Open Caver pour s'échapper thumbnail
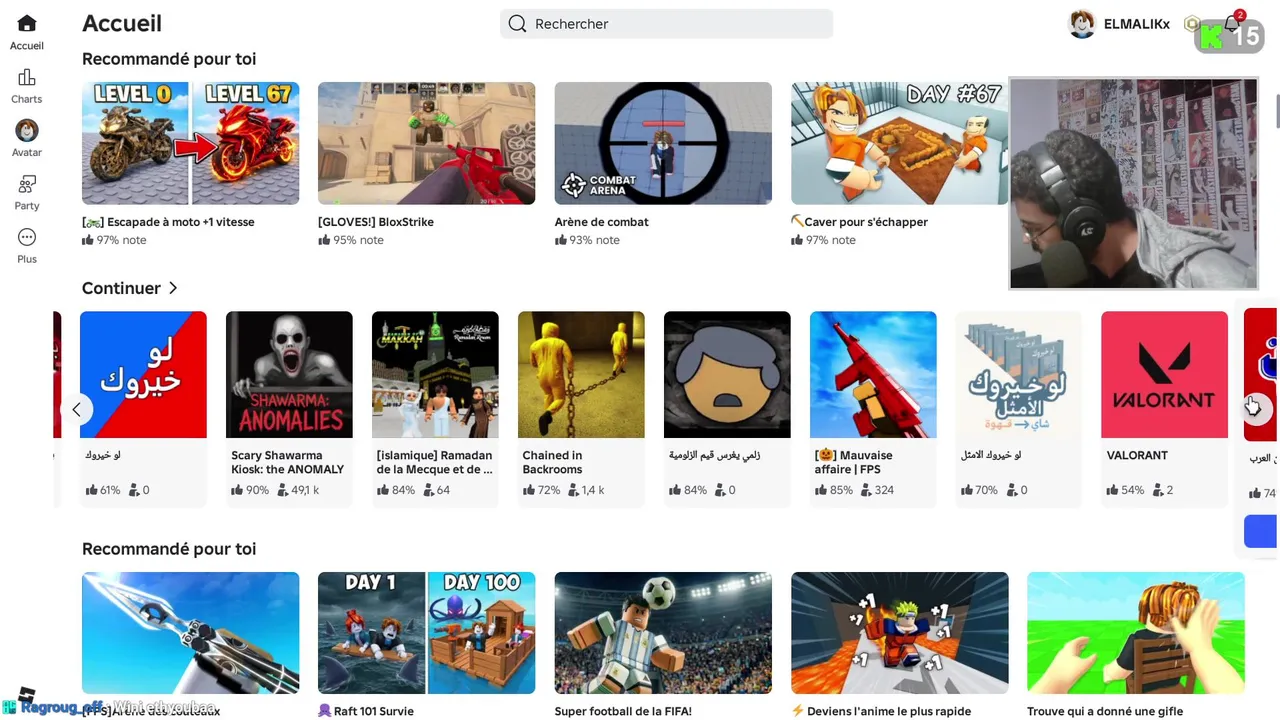The height and width of the screenshot is (720, 1280). pos(899,143)
